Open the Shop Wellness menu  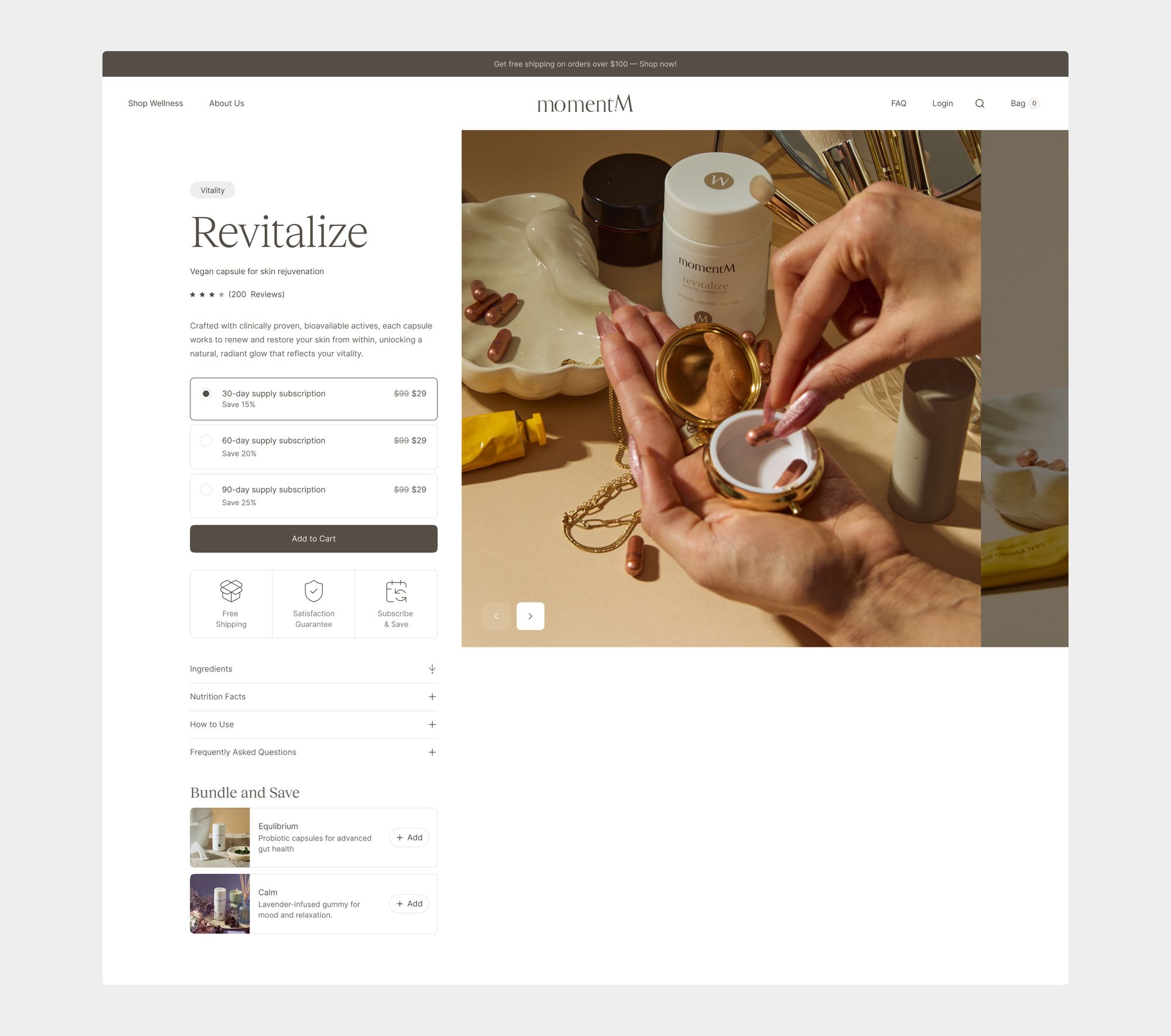tap(155, 104)
